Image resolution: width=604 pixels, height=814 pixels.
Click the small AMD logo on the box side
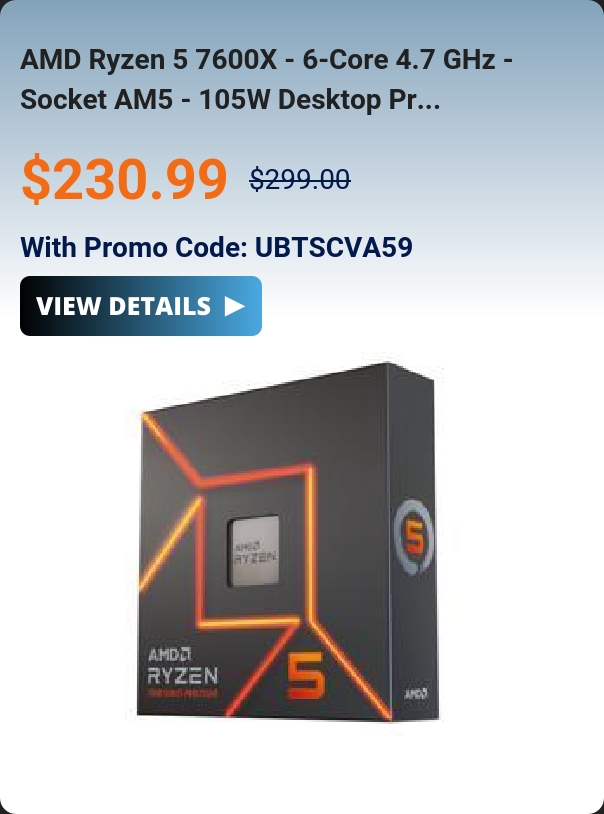(415, 693)
